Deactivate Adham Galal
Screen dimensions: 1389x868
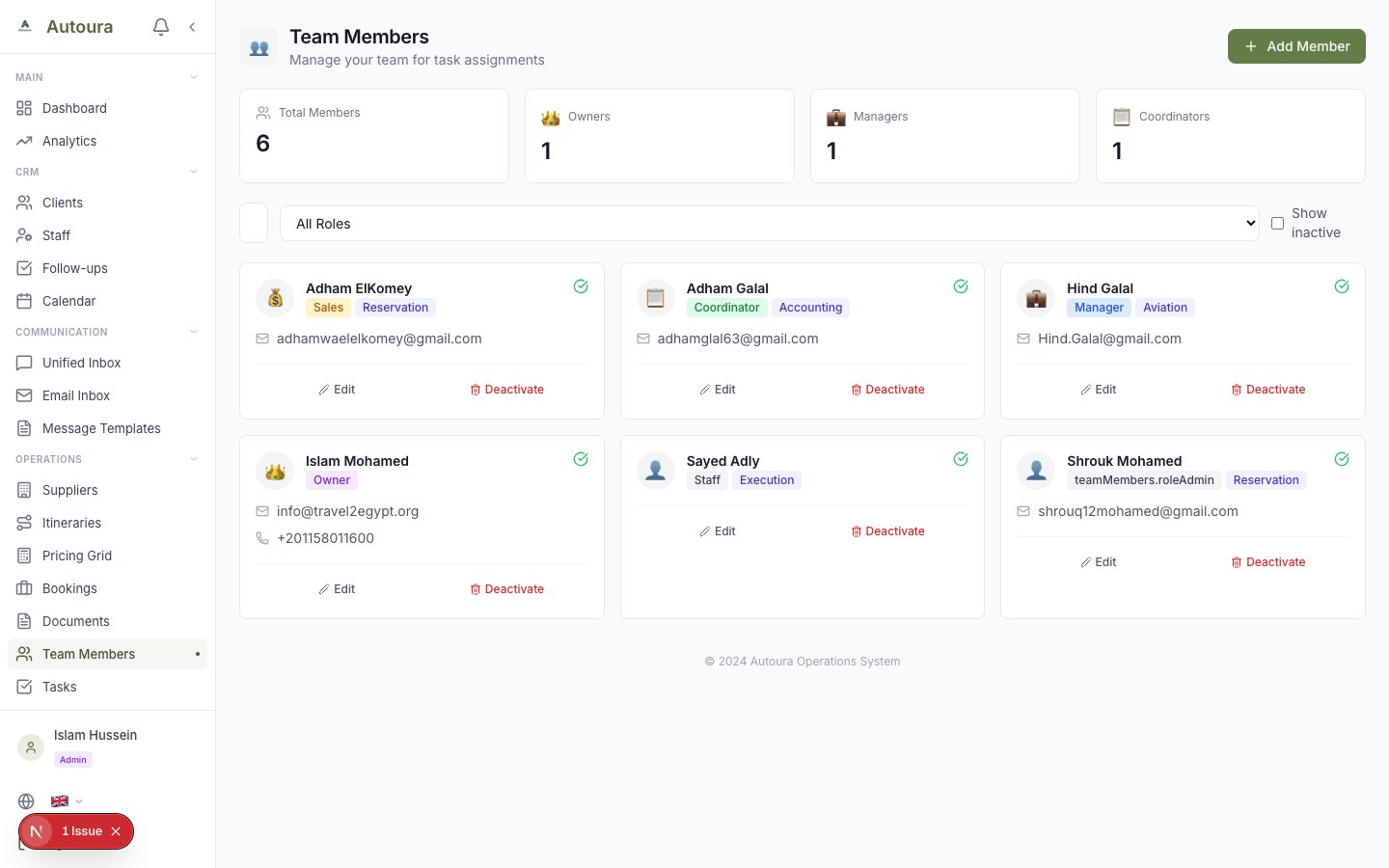click(887, 390)
